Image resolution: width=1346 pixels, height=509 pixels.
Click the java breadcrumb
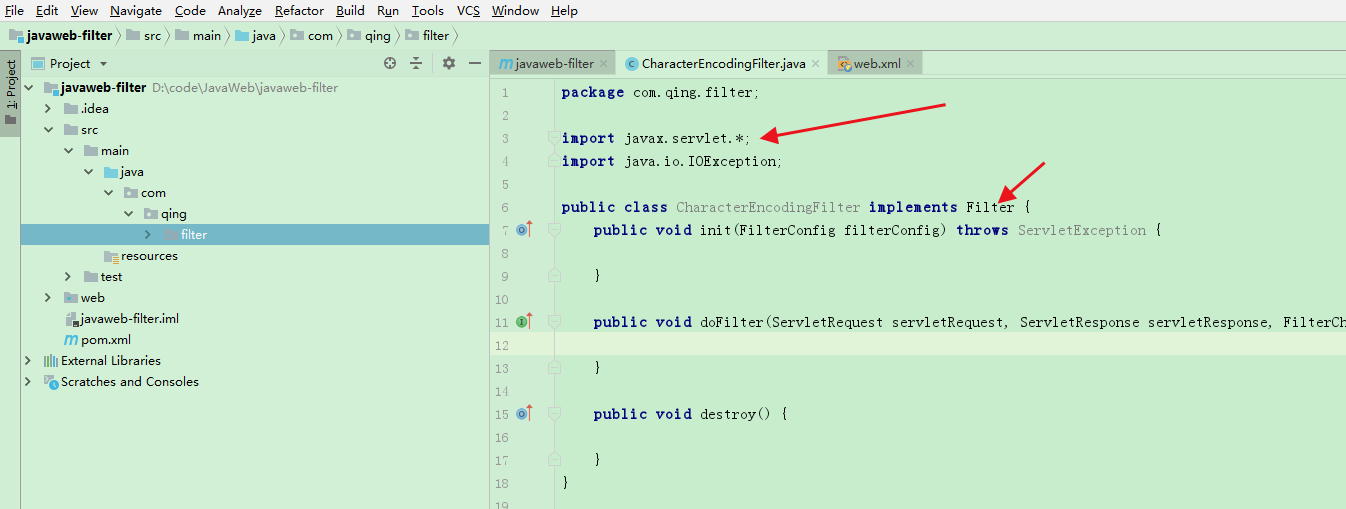[256, 35]
